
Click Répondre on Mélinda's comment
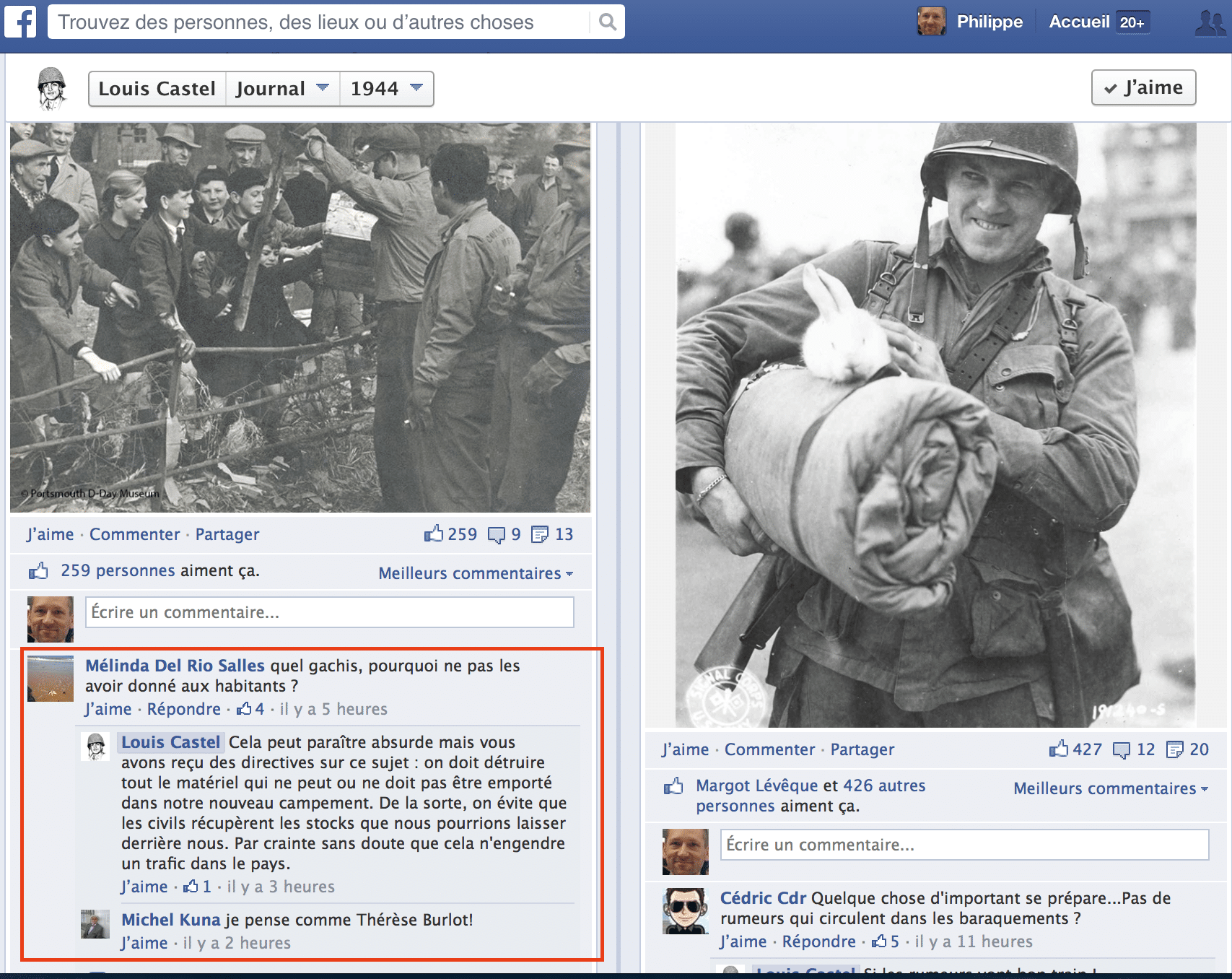coord(184,709)
